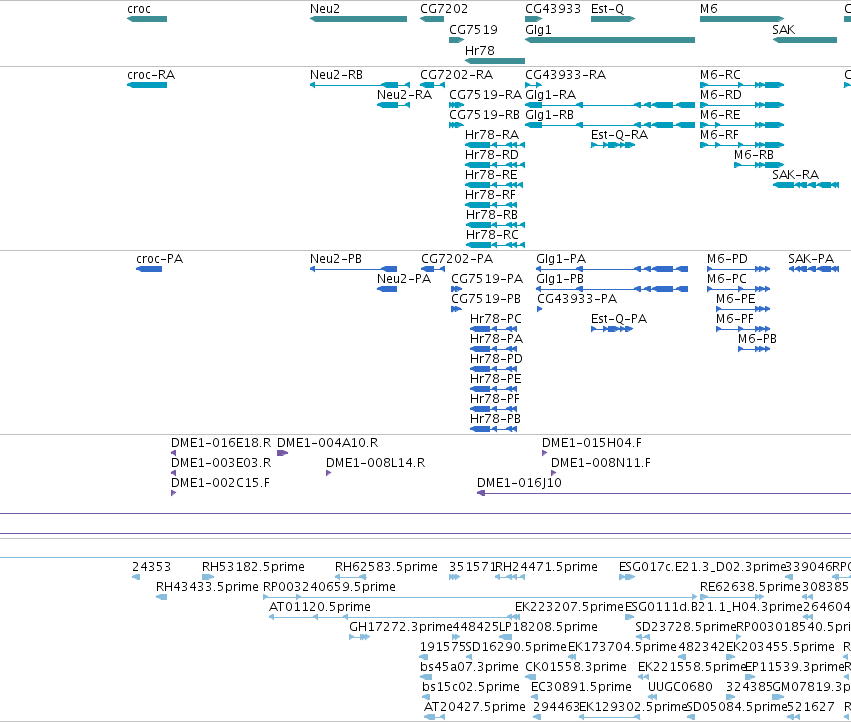
Task: Click the DME1-016J10 clone label
Action: tap(519, 483)
